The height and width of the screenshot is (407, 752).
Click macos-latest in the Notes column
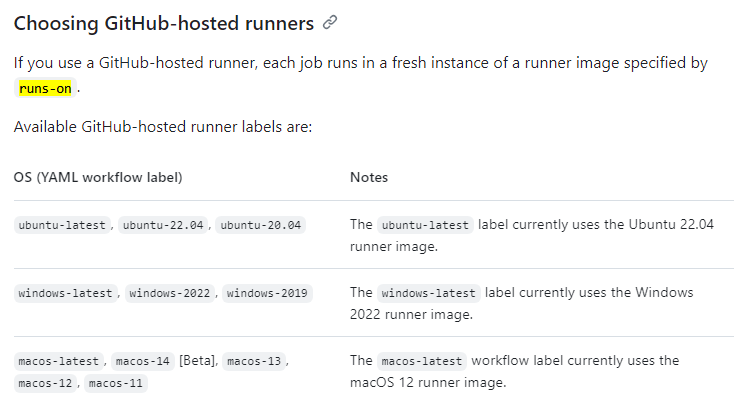tap(422, 361)
